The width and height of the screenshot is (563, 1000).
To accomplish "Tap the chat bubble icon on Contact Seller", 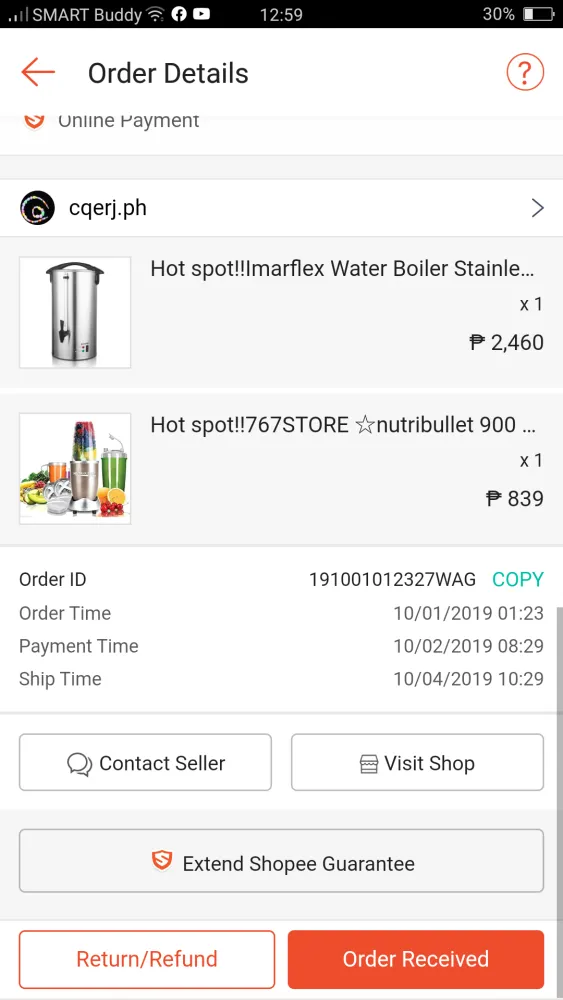I will pos(80,763).
